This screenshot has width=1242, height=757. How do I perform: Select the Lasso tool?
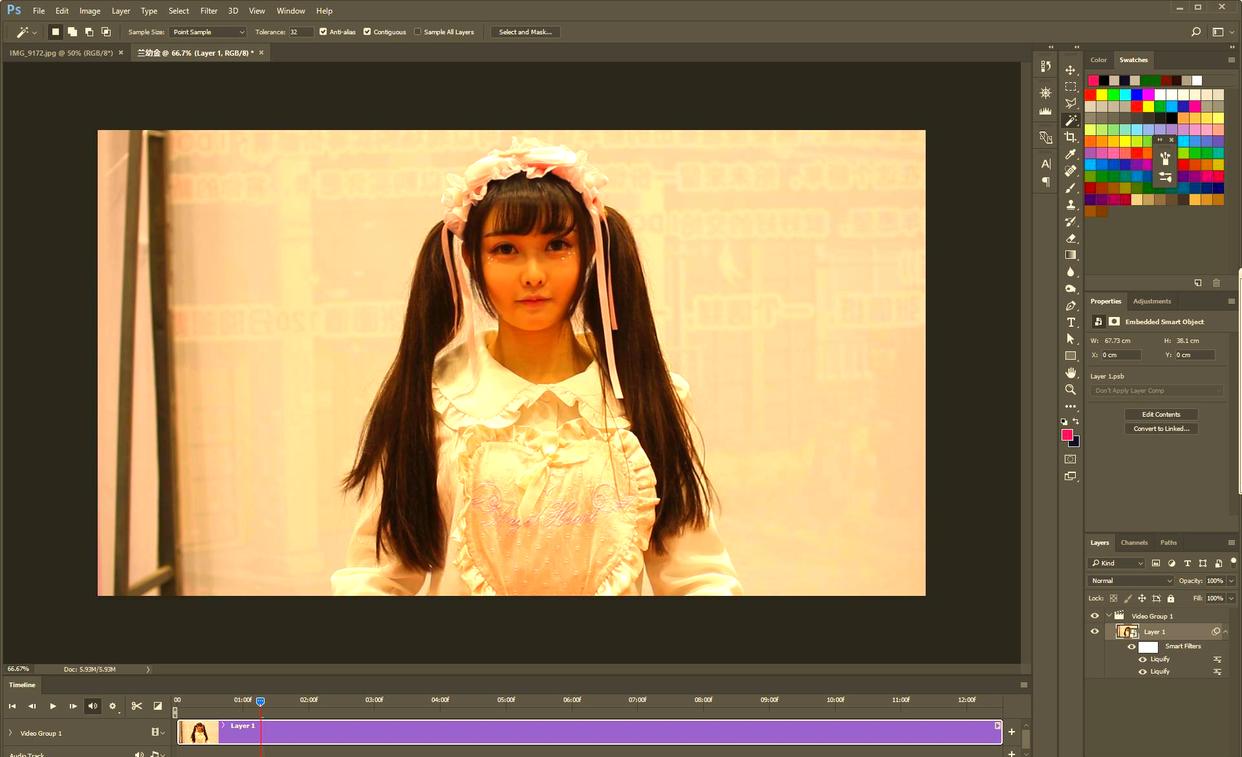coord(1070,104)
